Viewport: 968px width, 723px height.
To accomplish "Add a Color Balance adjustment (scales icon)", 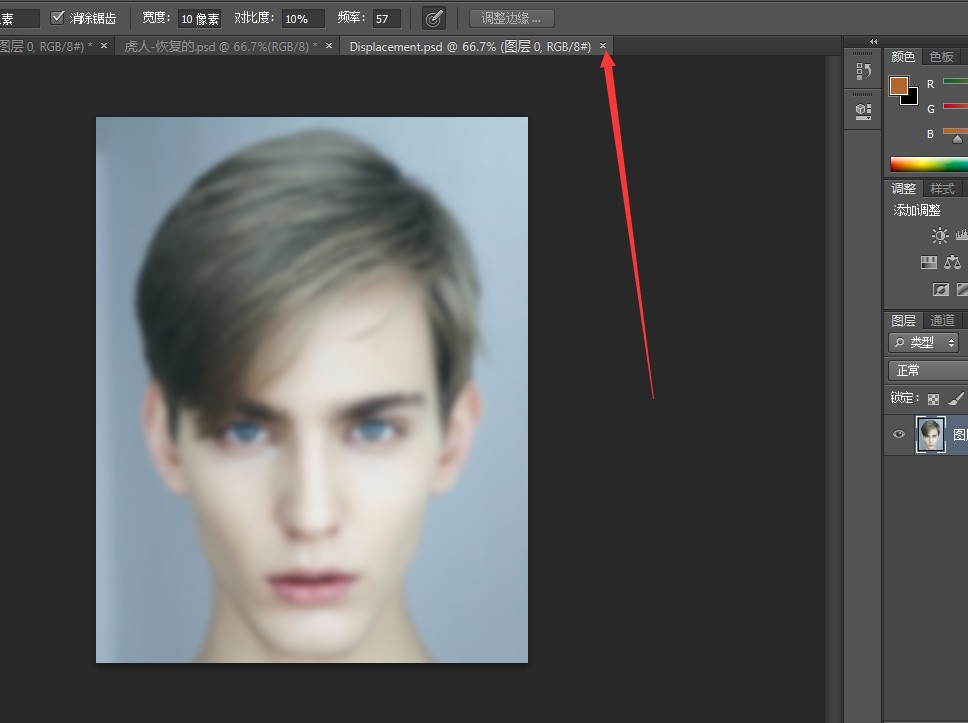I will pos(953,262).
